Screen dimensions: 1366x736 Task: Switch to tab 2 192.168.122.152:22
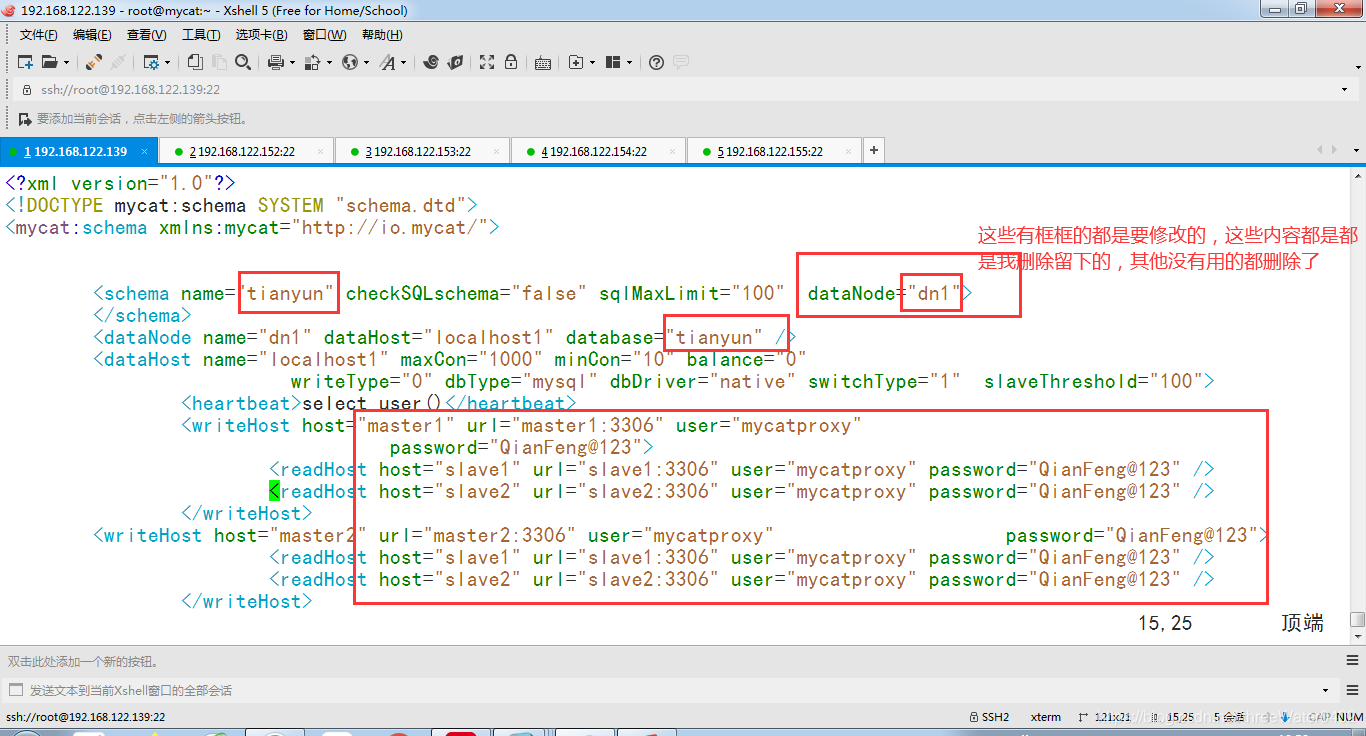coord(247,151)
